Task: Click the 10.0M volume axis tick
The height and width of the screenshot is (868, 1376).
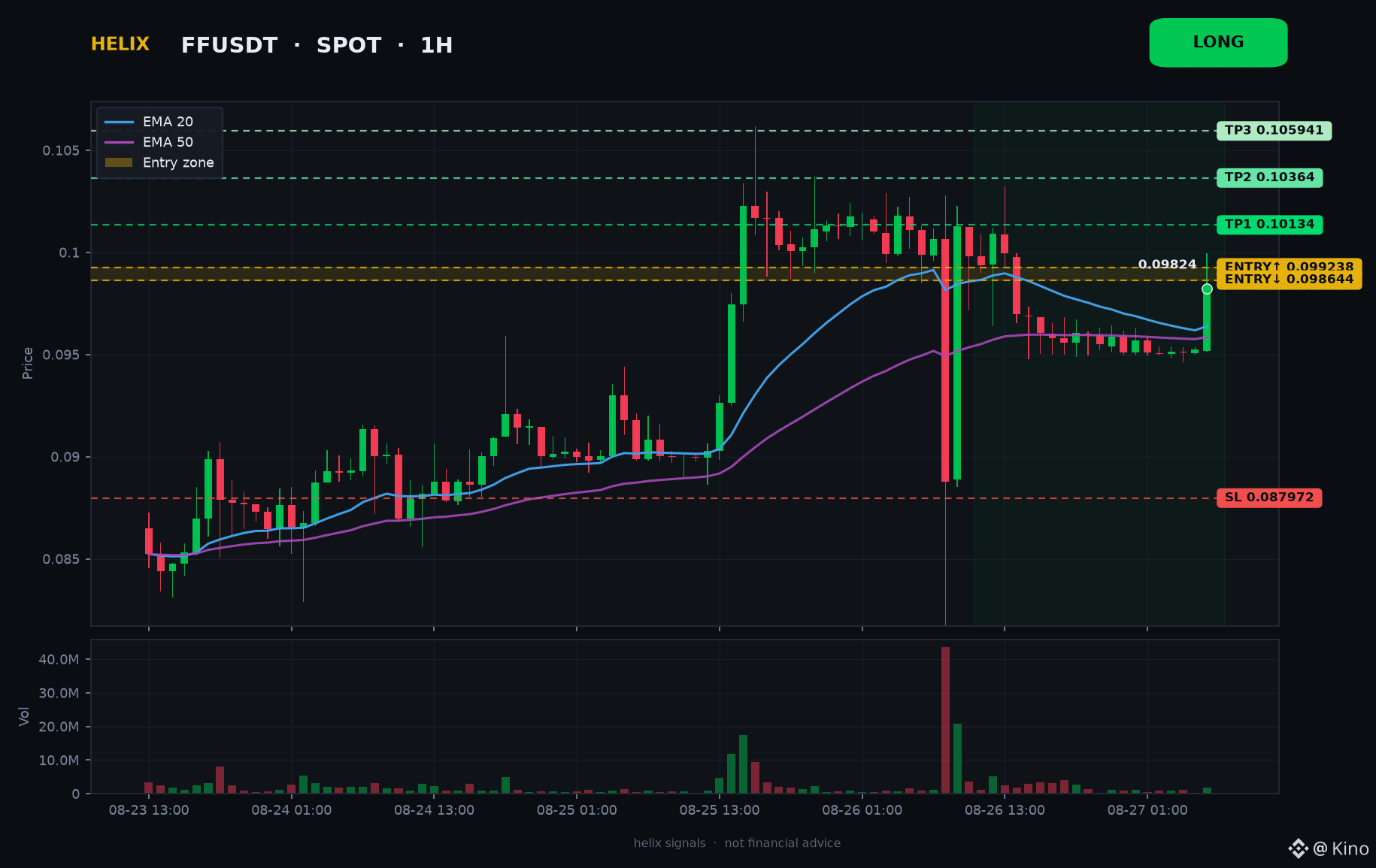Action: click(59, 761)
